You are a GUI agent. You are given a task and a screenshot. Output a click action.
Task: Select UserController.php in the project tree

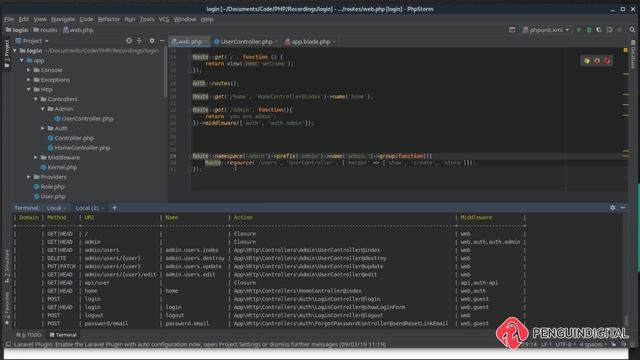tap(84, 119)
